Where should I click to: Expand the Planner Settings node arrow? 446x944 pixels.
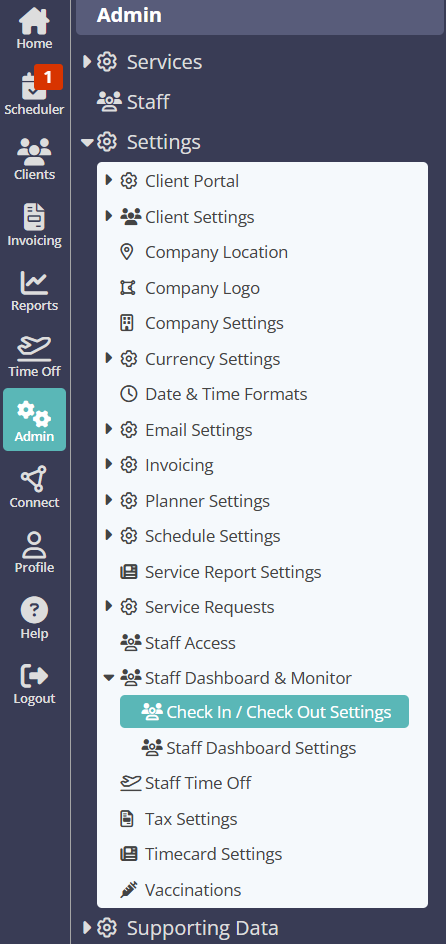tap(109, 500)
